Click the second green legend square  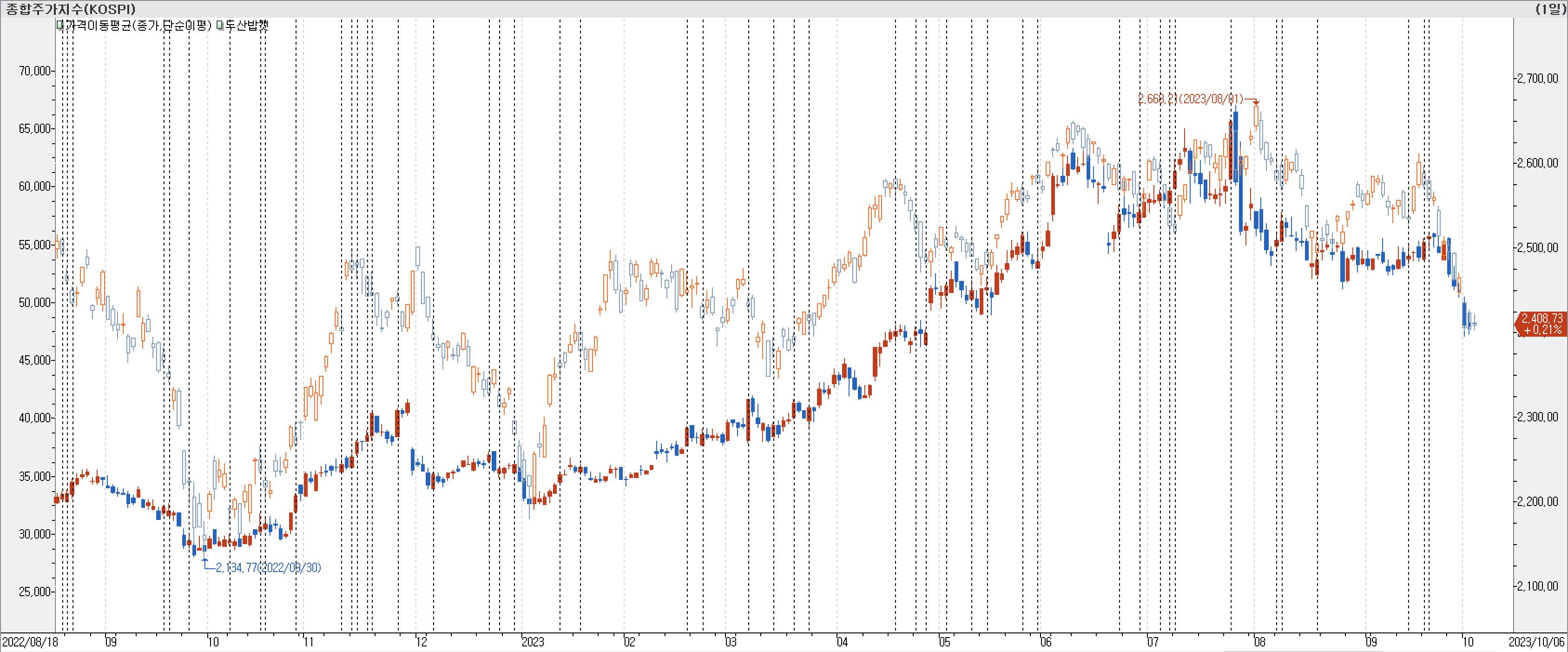(x=220, y=26)
